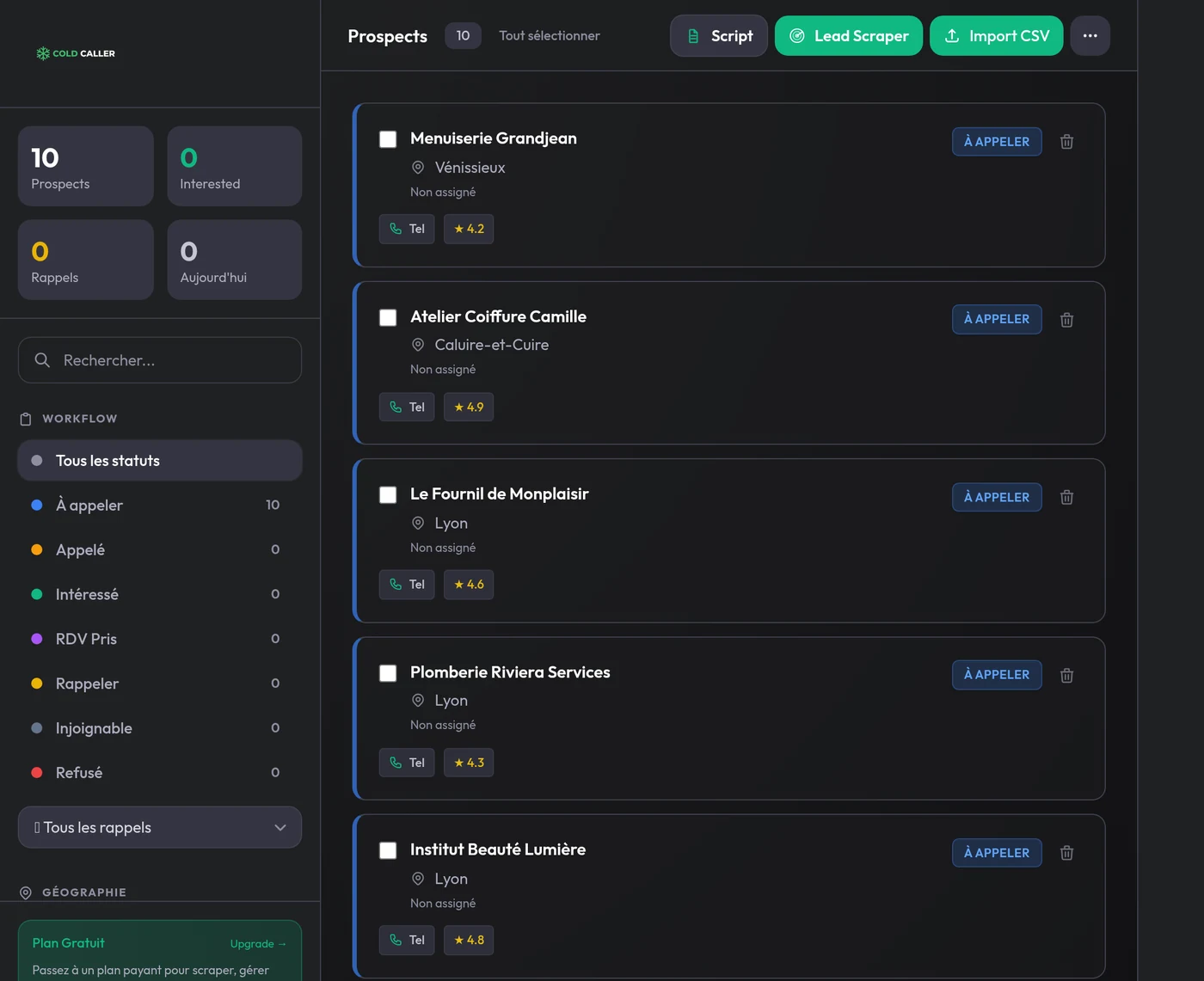Change status À APPELER of Menuiserie Grandjean

pyautogui.click(x=997, y=142)
